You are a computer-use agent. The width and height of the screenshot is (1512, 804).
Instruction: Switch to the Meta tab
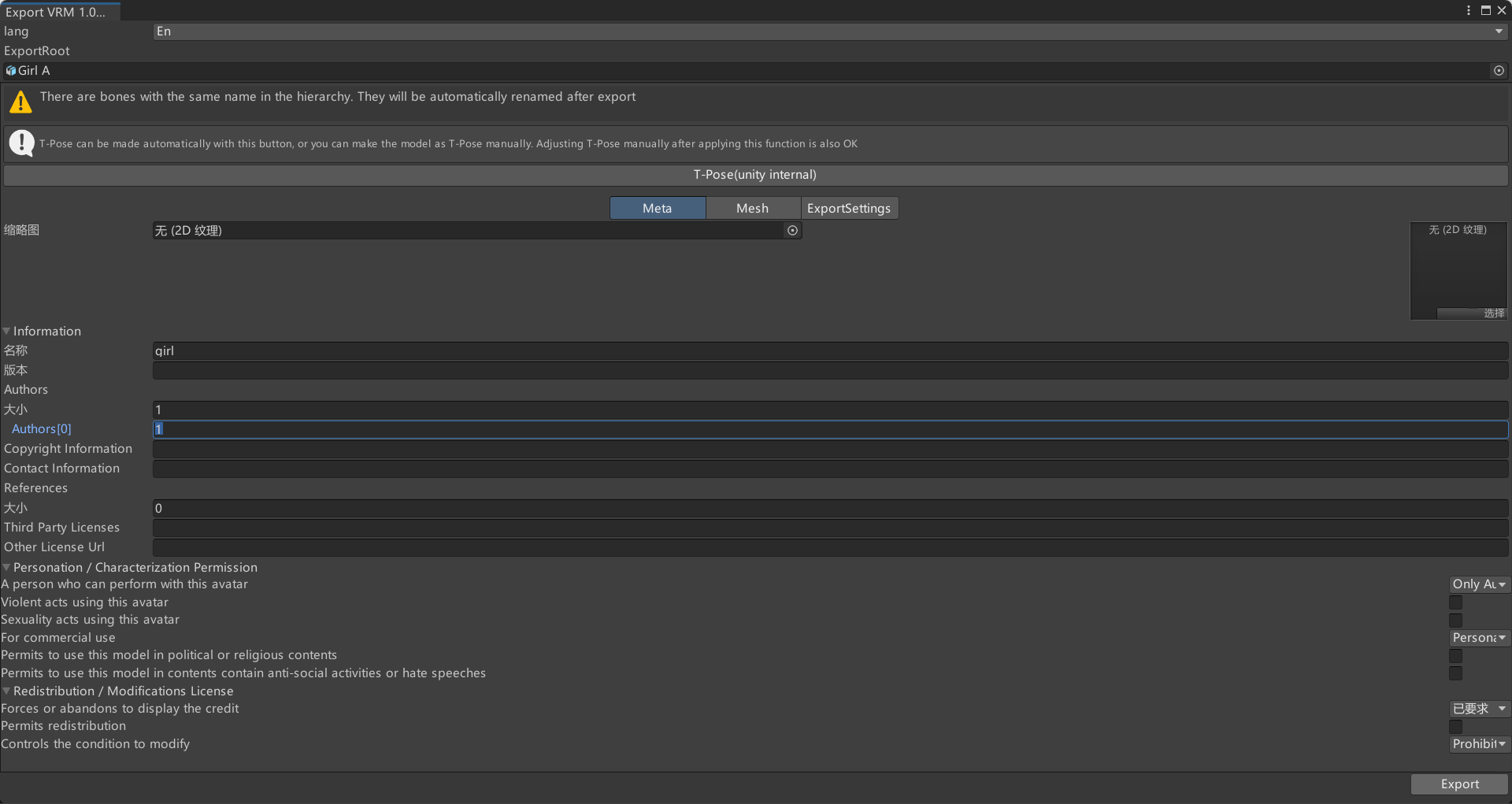pos(658,209)
